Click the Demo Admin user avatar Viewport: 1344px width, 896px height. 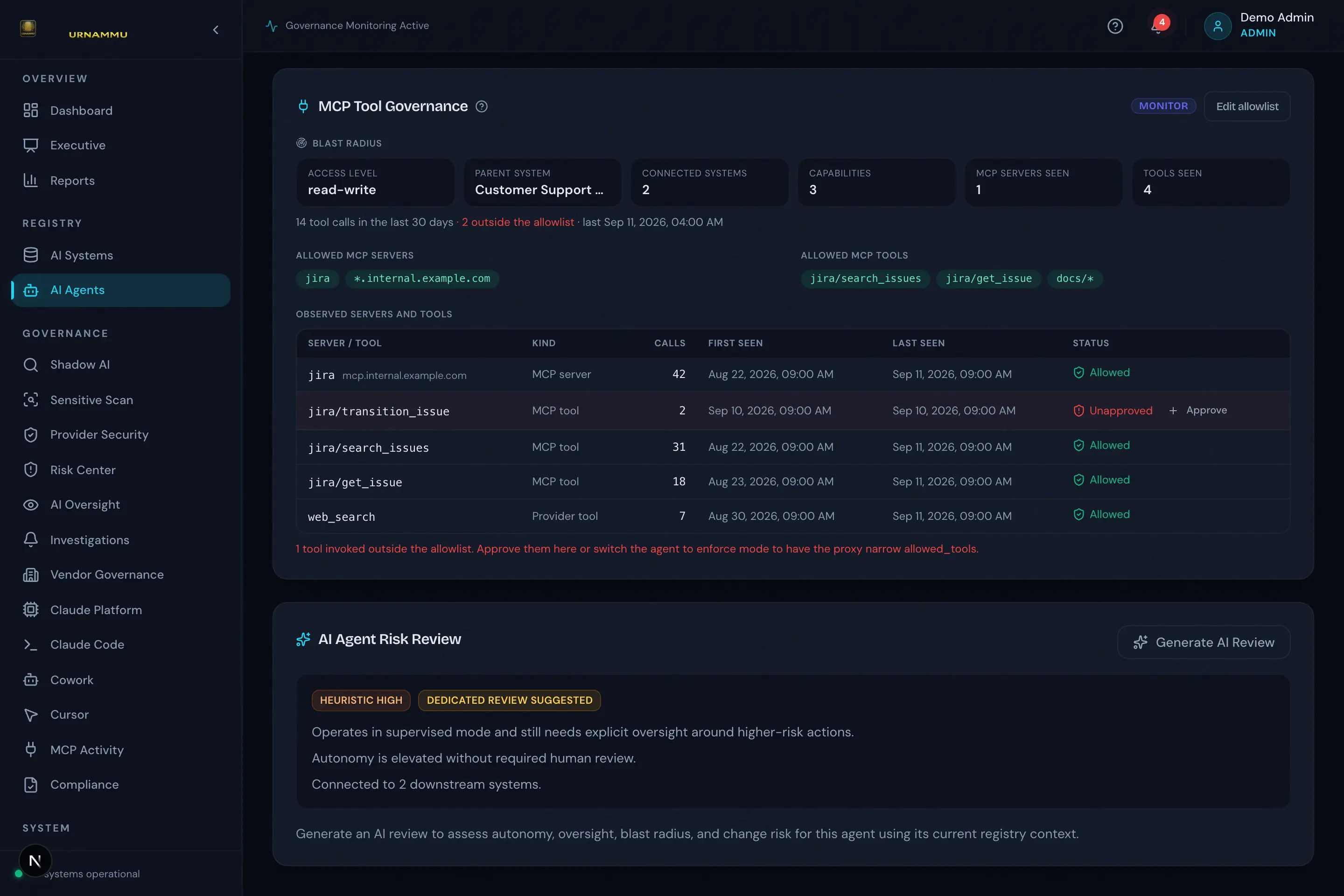click(1217, 26)
